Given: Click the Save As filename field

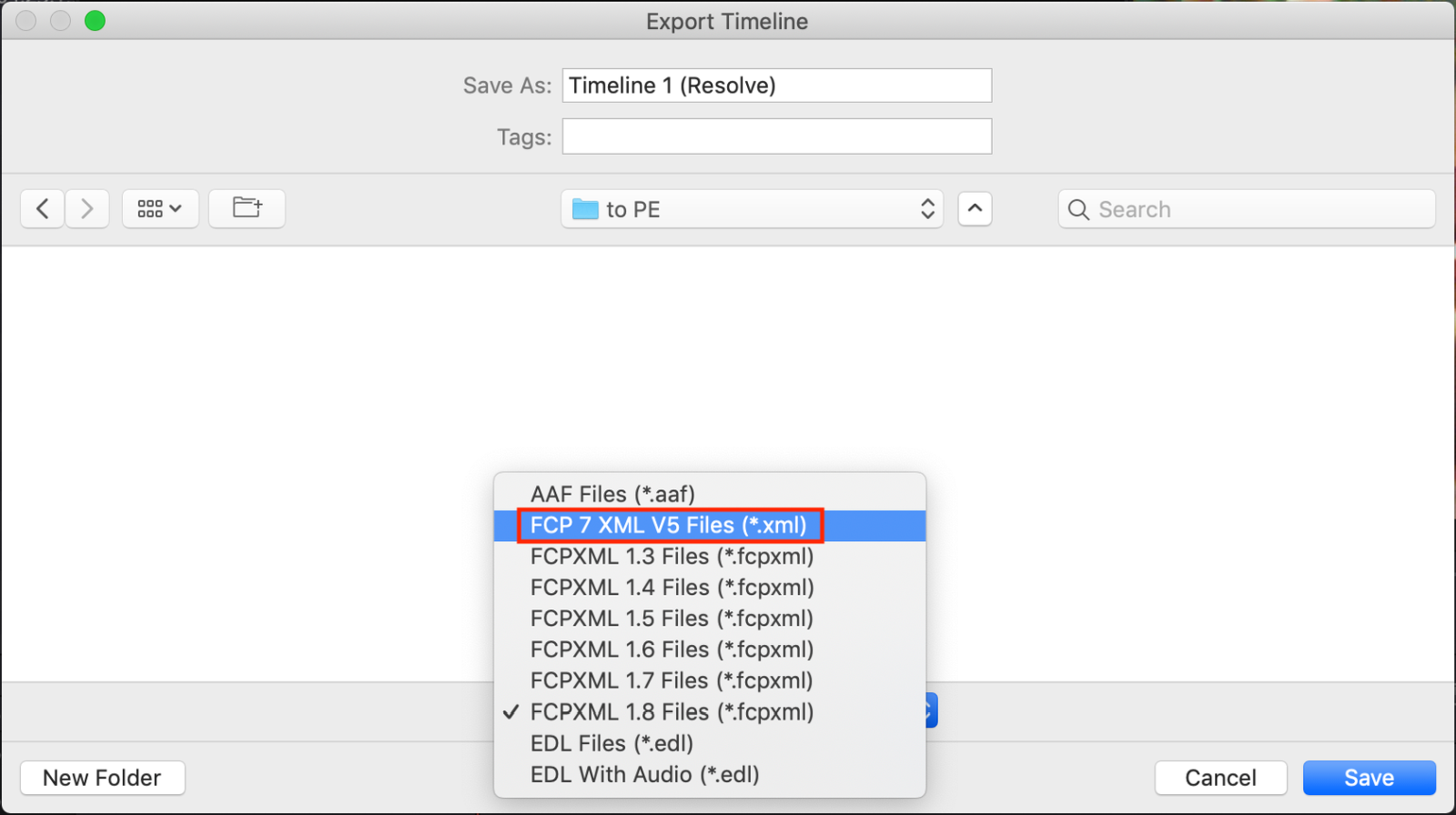Looking at the screenshot, I should click(x=776, y=86).
